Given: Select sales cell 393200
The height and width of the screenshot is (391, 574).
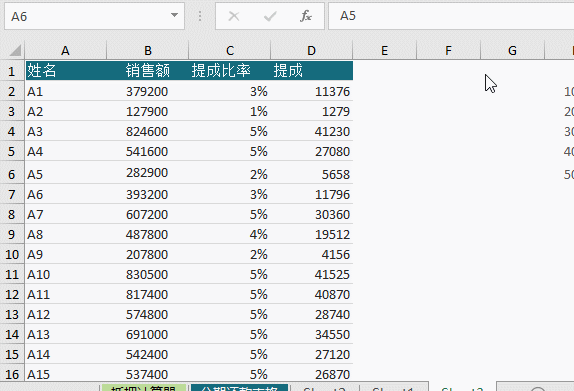Looking at the screenshot, I should click(148, 194).
